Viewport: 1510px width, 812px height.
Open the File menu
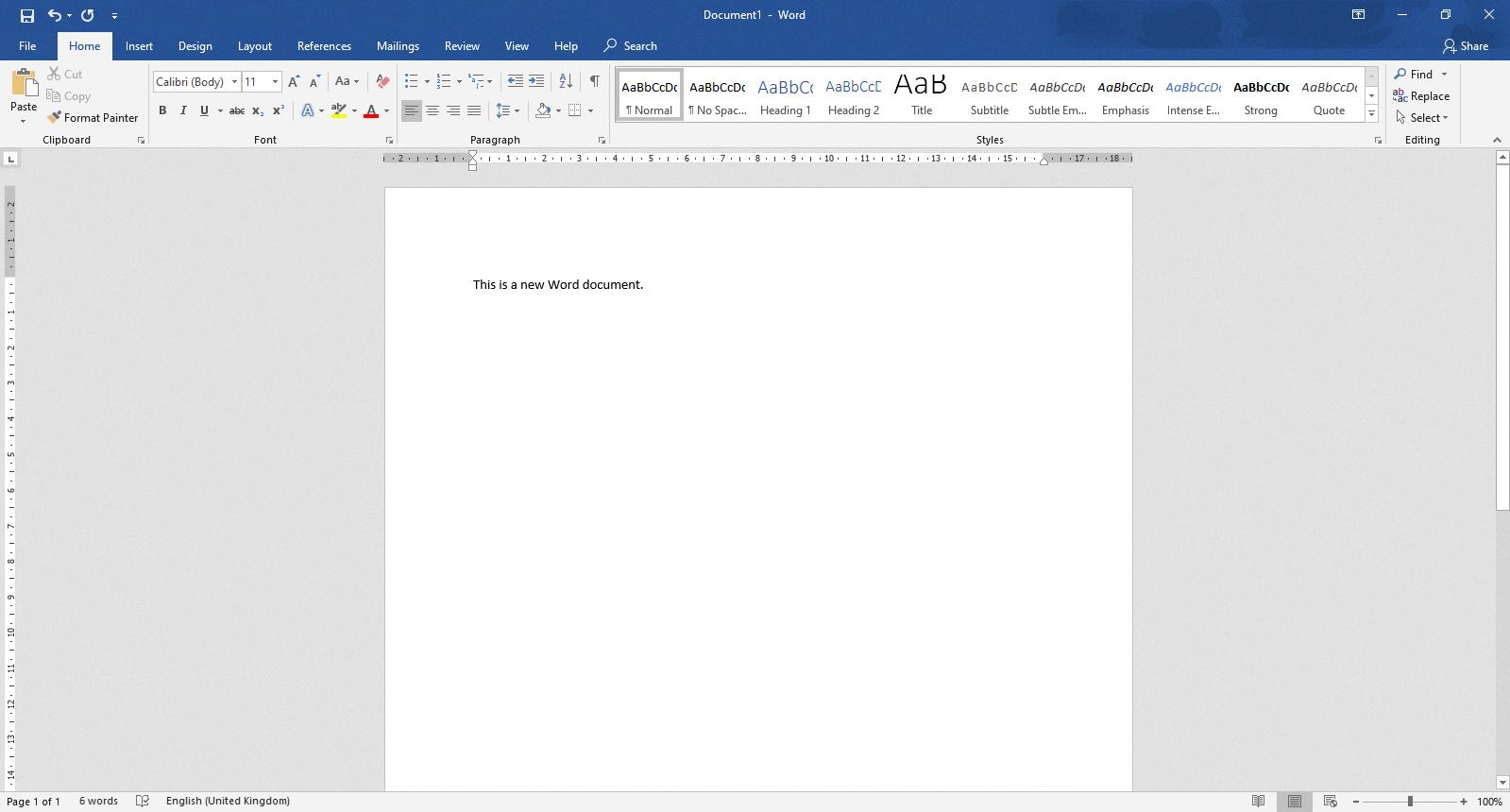pos(27,45)
